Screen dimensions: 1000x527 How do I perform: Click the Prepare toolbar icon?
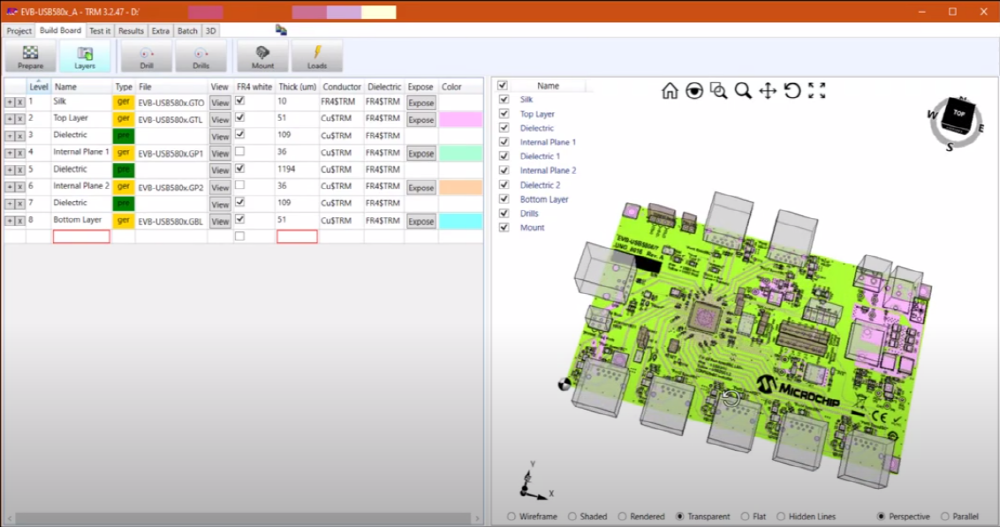tap(30, 57)
